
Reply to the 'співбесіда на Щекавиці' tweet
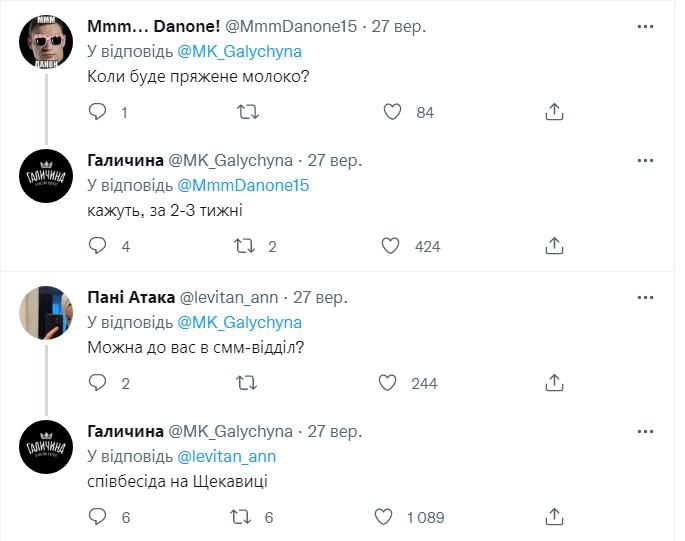97,517
